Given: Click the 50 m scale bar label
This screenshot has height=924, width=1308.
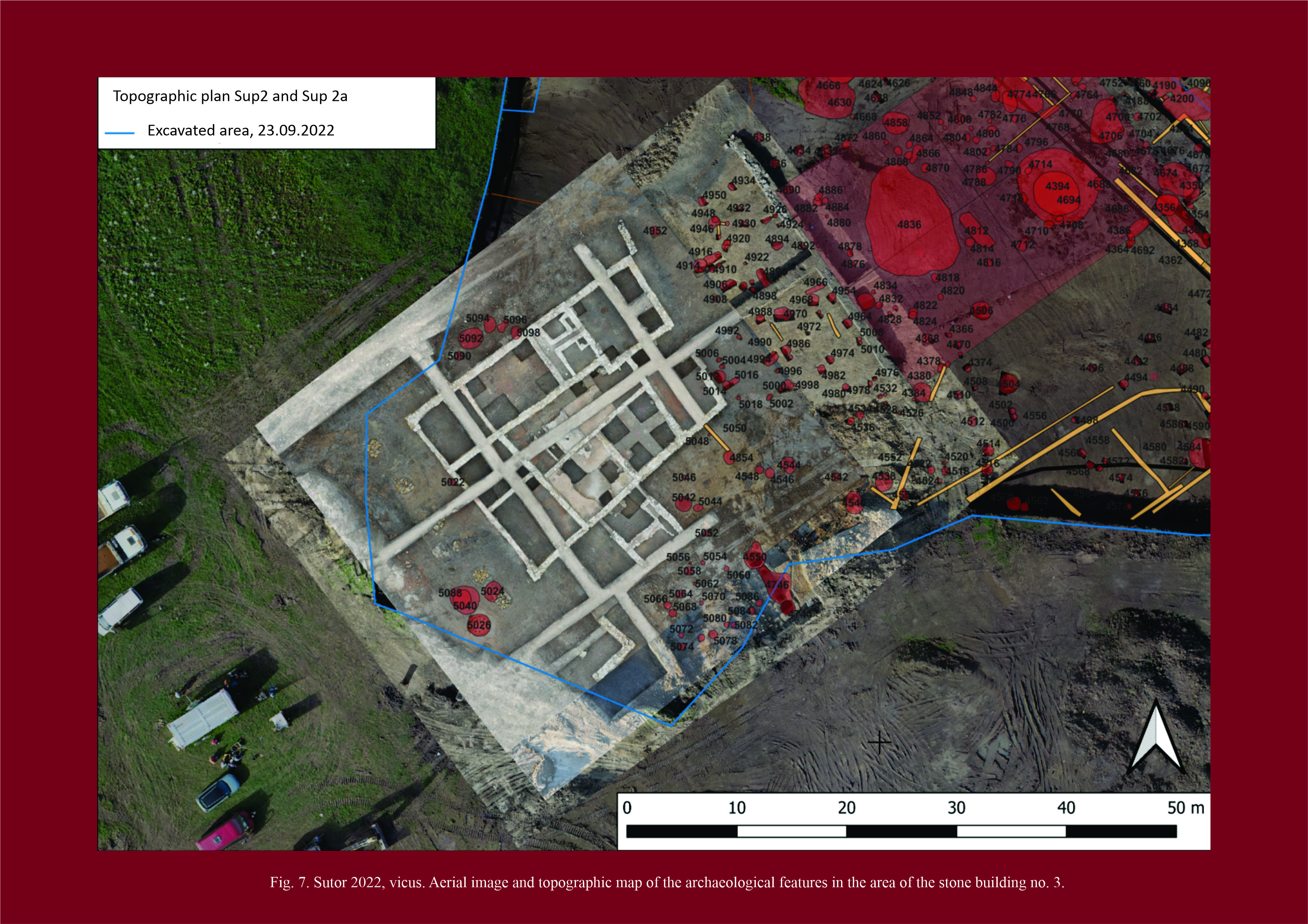Looking at the screenshot, I should pyautogui.click(x=1185, y=808).
